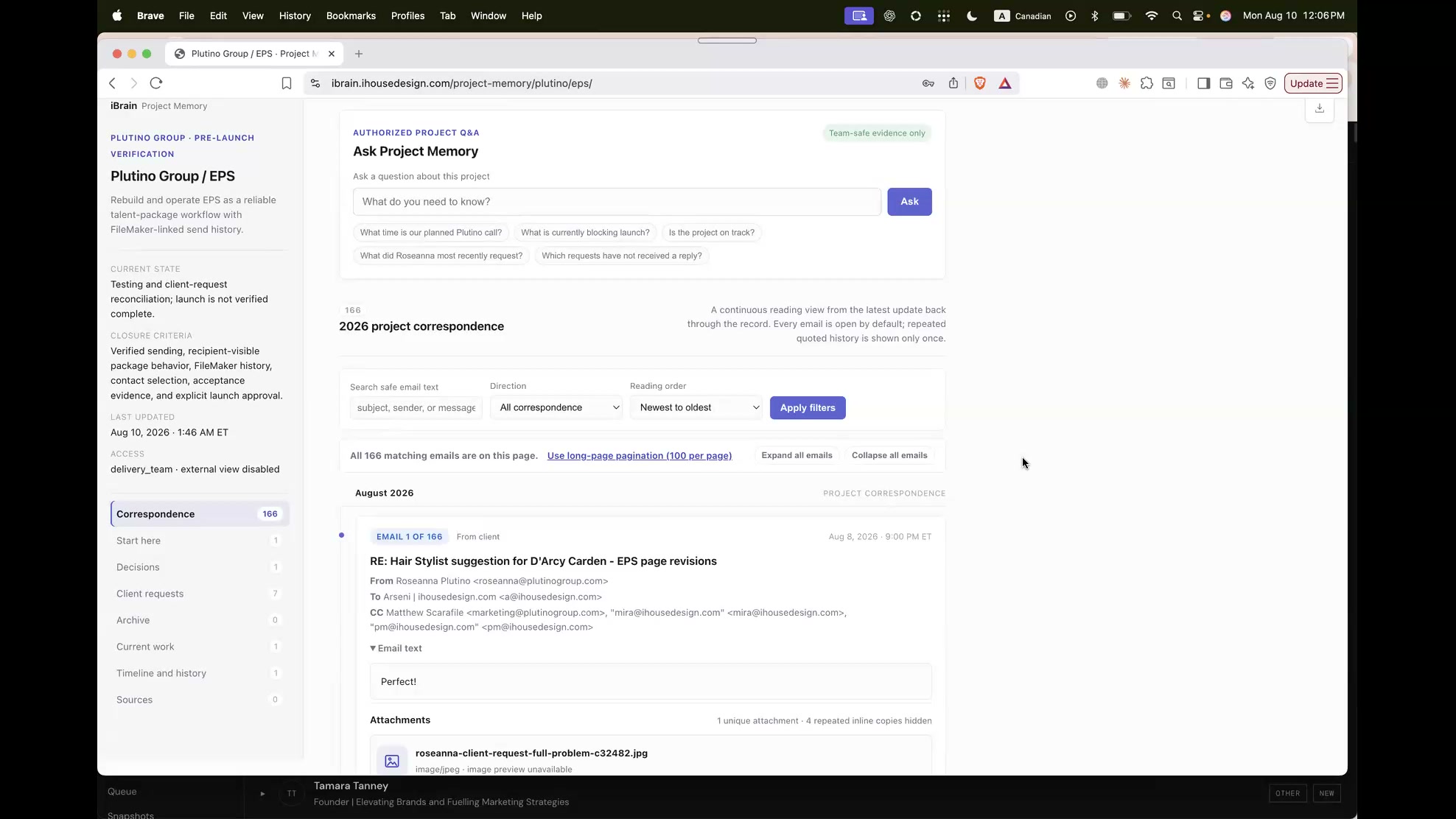The height and width of the screenshot is (819, 1456).
Task: Select Correspondence in the sidebar
Action: tap(200, 514)
